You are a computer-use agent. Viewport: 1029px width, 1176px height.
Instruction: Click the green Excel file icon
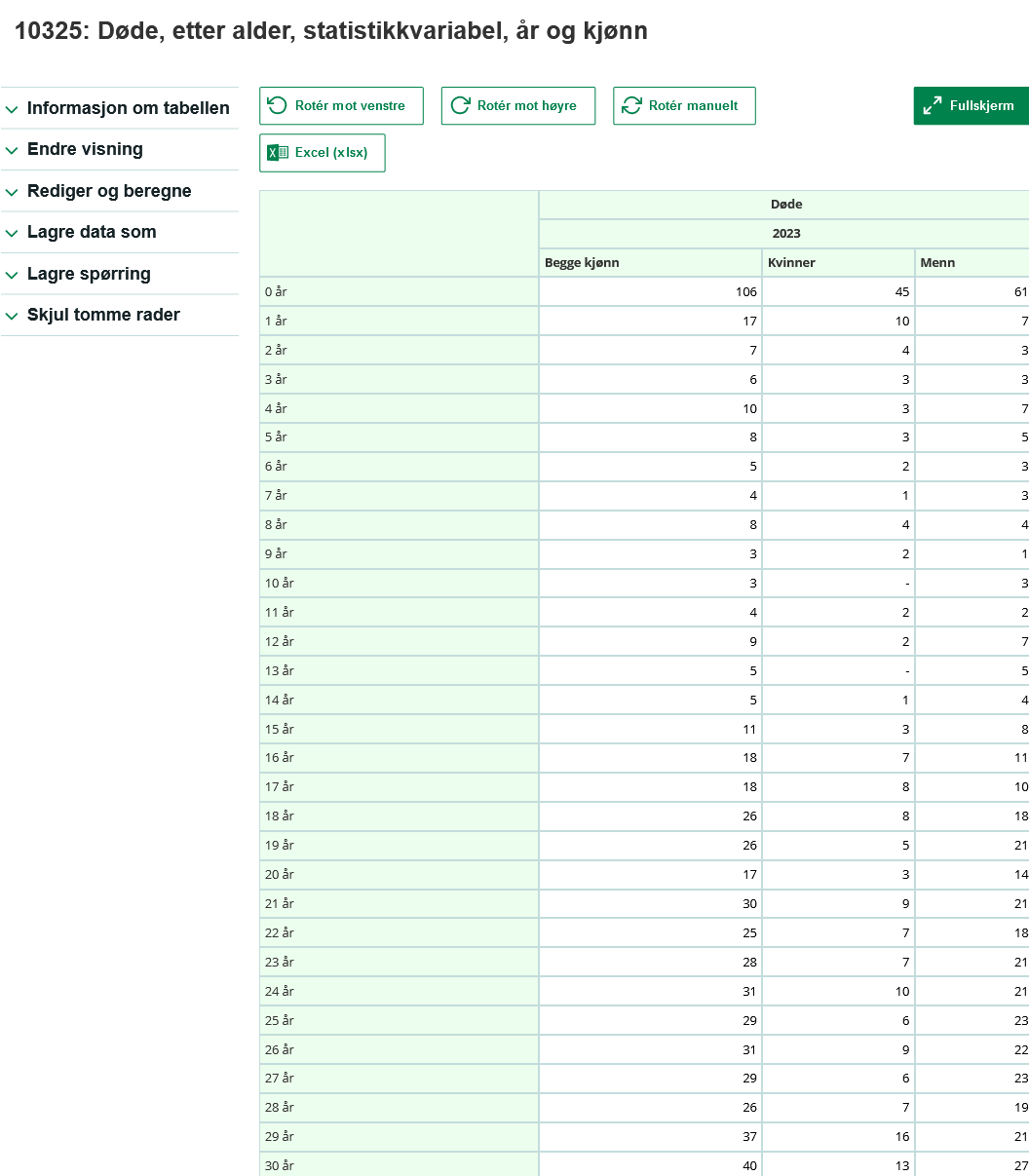click(278, 152)
